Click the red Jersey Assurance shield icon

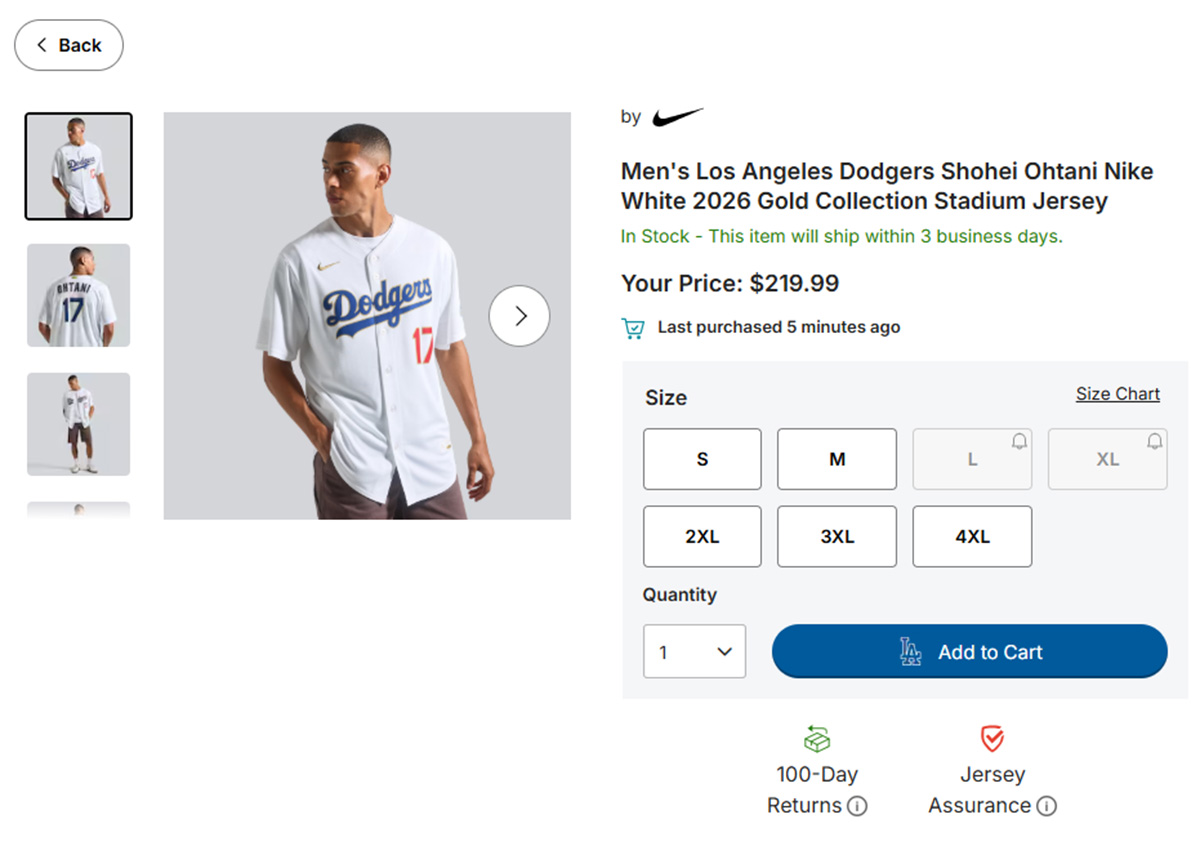pos(992,739)
